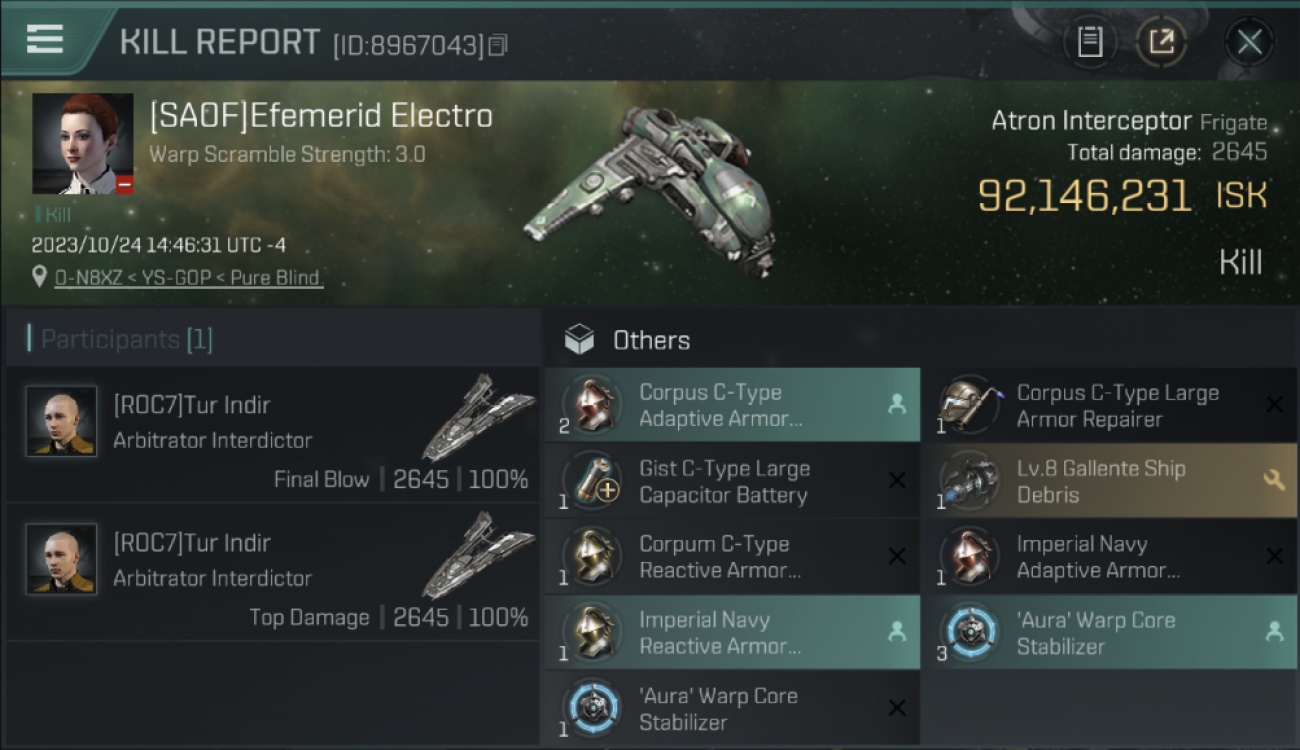
Task: Select Corpus C-Type Large Armor Repairer icon
Action: click(x=968, y=405)
